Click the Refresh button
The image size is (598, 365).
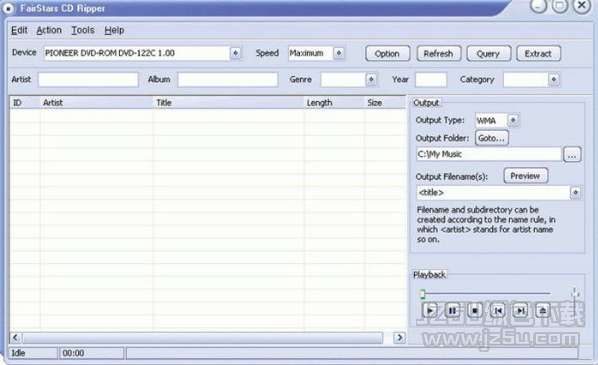coord(439,54)
